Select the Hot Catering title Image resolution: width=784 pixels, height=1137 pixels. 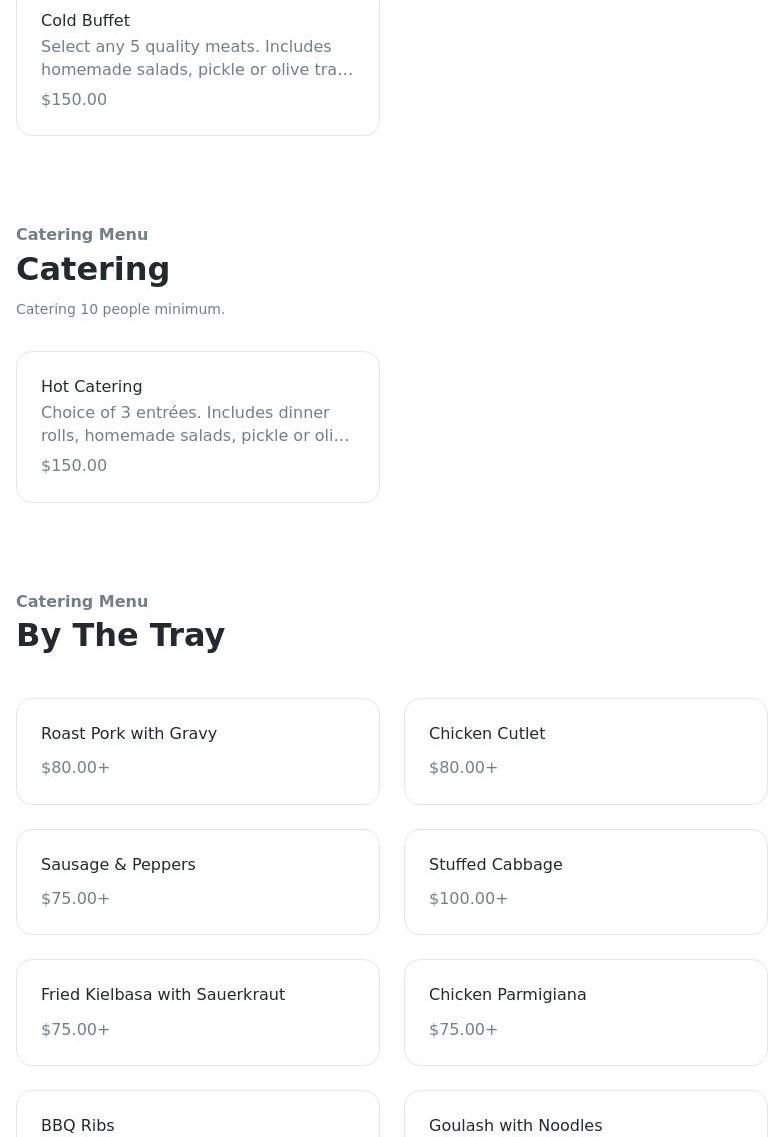point(91,386)
